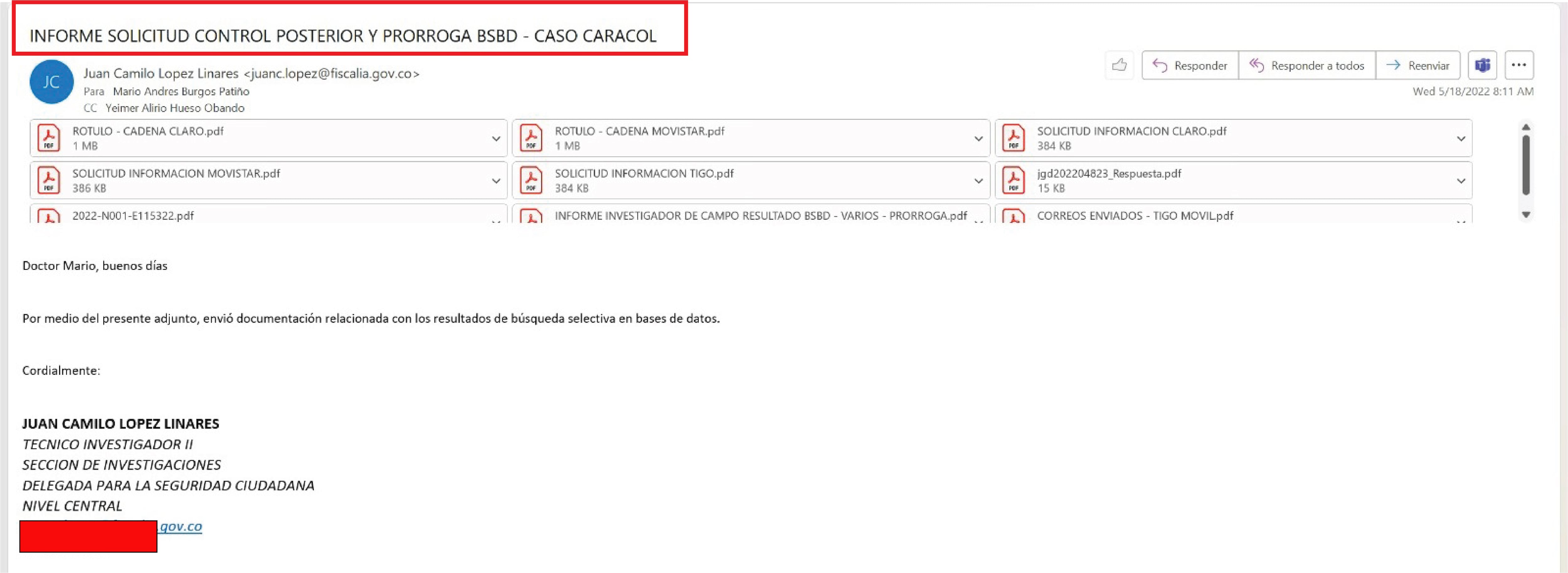Click the JC sender avatar
Image resolution: width=1568 pixels, height=573 pixels.
[51, 82]
